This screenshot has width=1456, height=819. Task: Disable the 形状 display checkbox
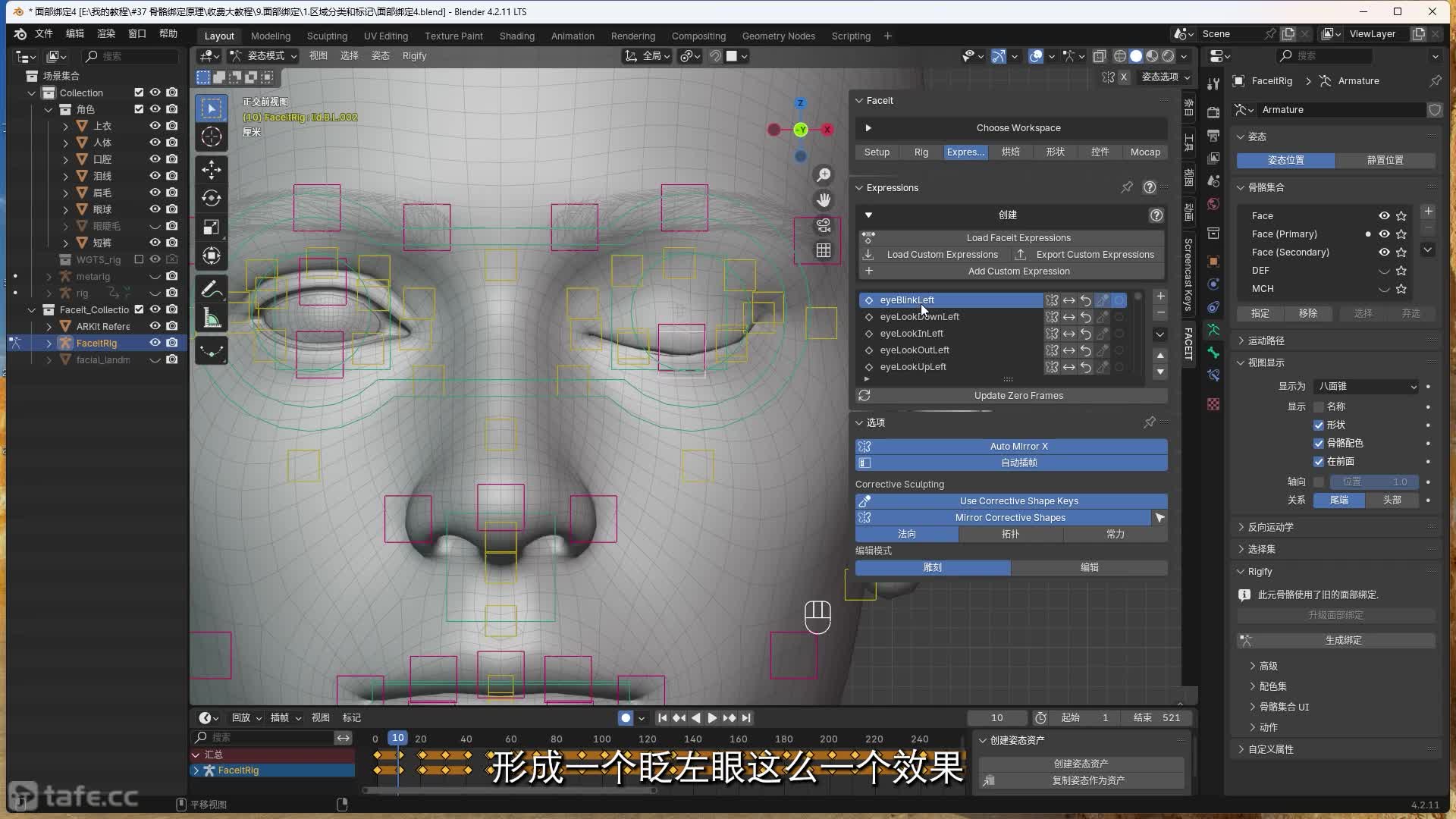coord(1319,425)
